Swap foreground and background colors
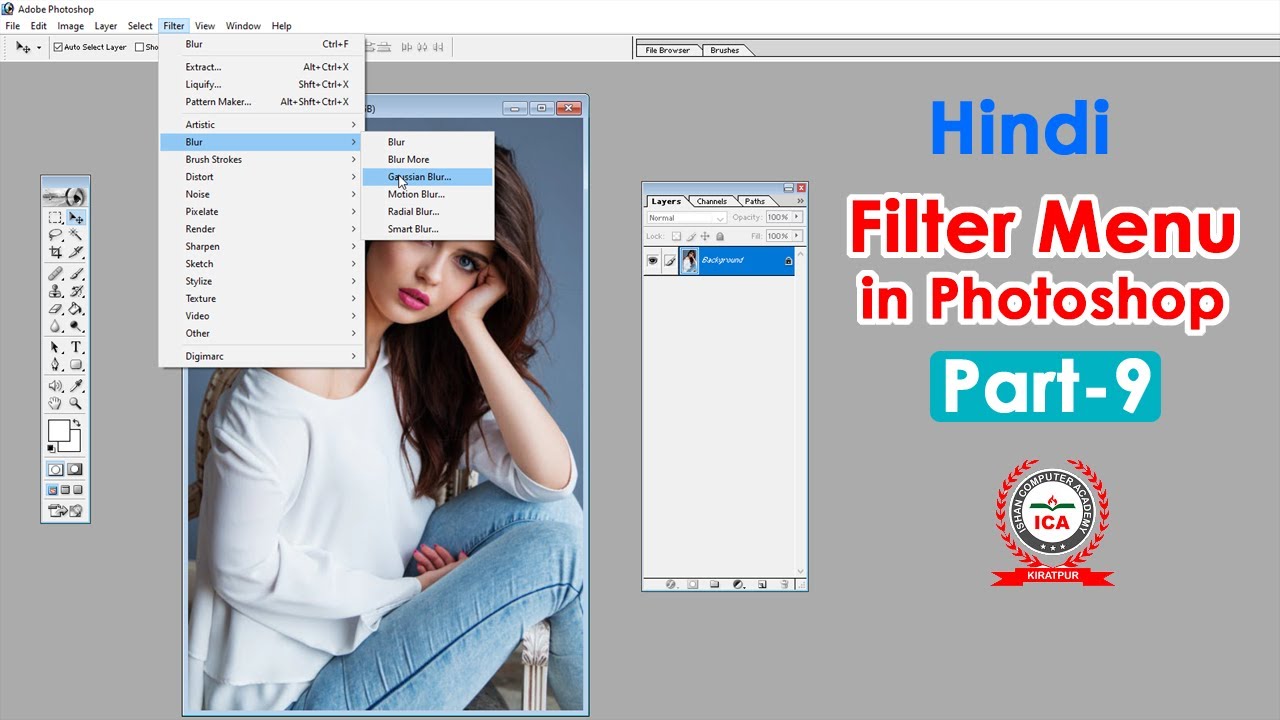This screenshot has height=720, width=1280. click(76, 423)
